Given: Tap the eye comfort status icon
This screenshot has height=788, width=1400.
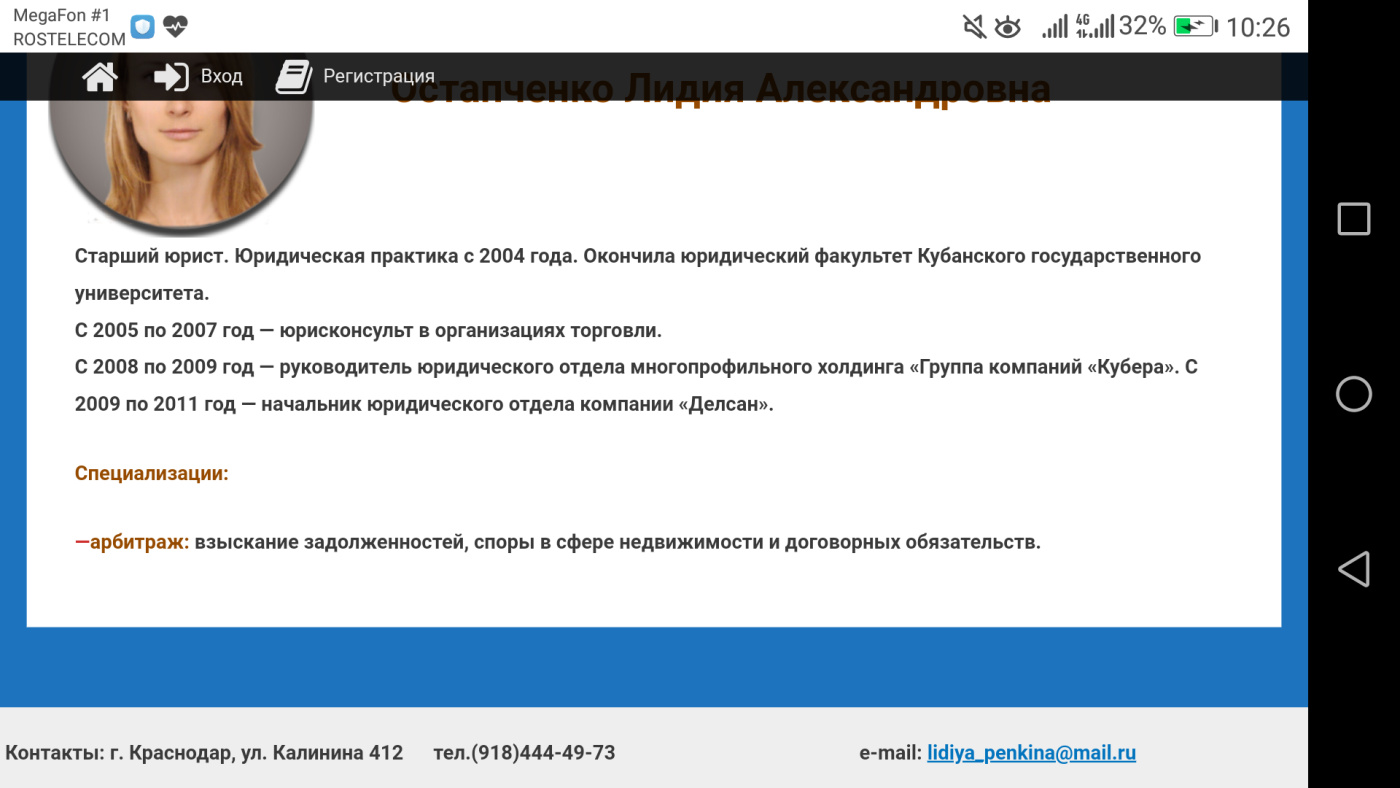Looking at the screenshot, I should click(x=1007, y=27).
